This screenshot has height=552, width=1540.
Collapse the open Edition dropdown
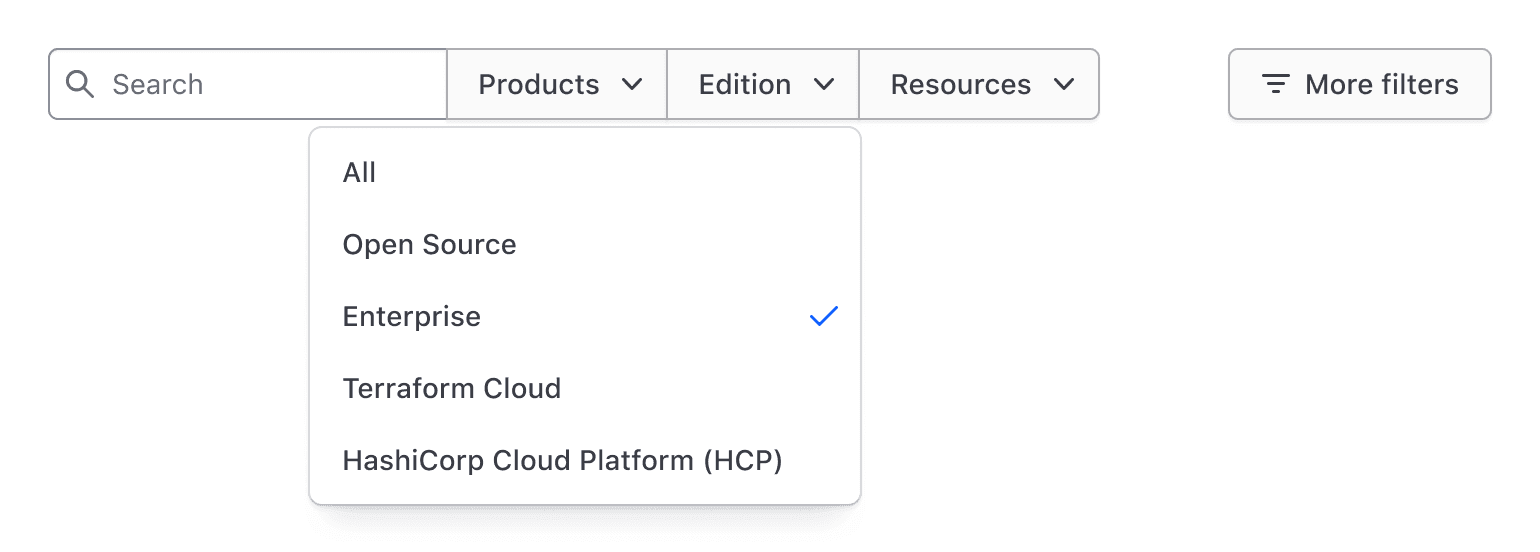coord(763,85)
